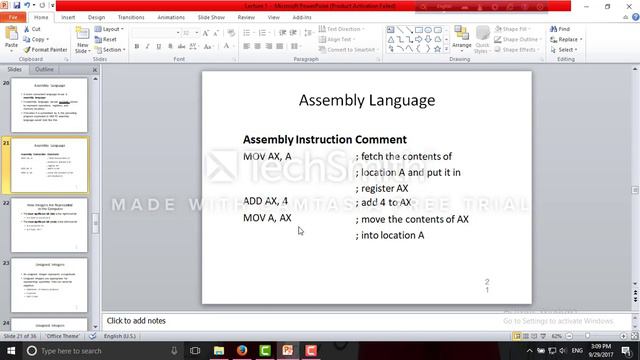640x360 pixels.
Task: Switch to Normal view in status bar
Action: tap(517, 336)
